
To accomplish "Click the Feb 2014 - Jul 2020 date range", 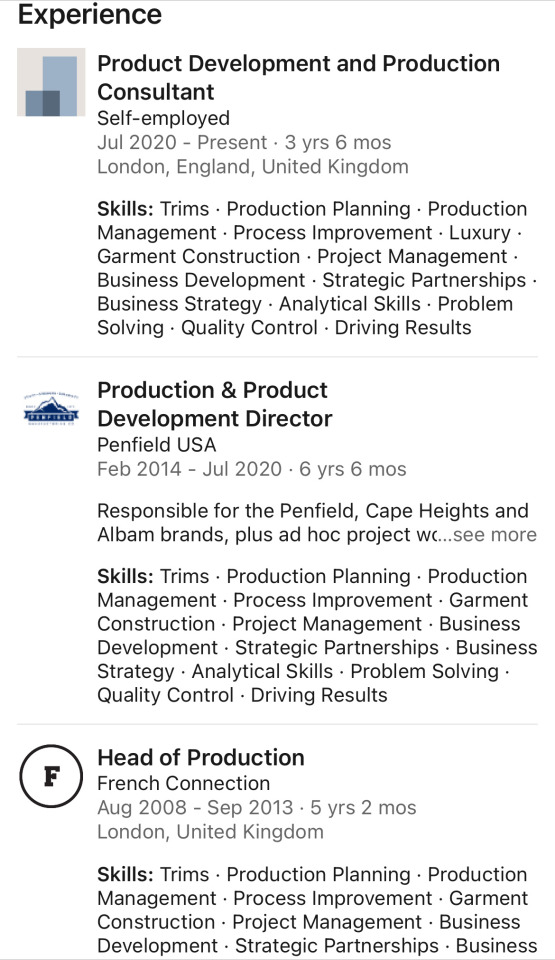I will click(189, 470).
